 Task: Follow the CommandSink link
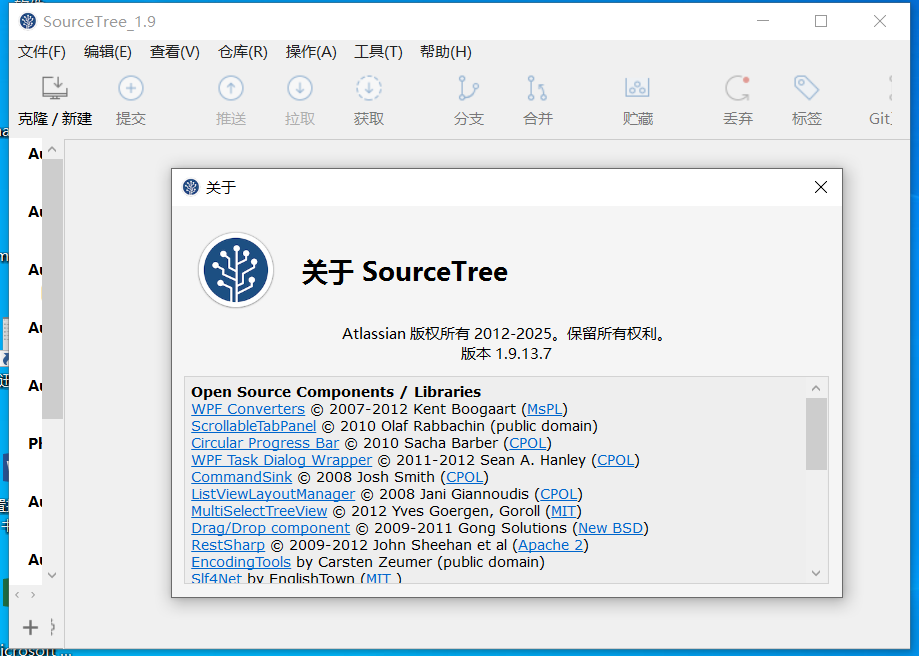click(x=241, y=477)
